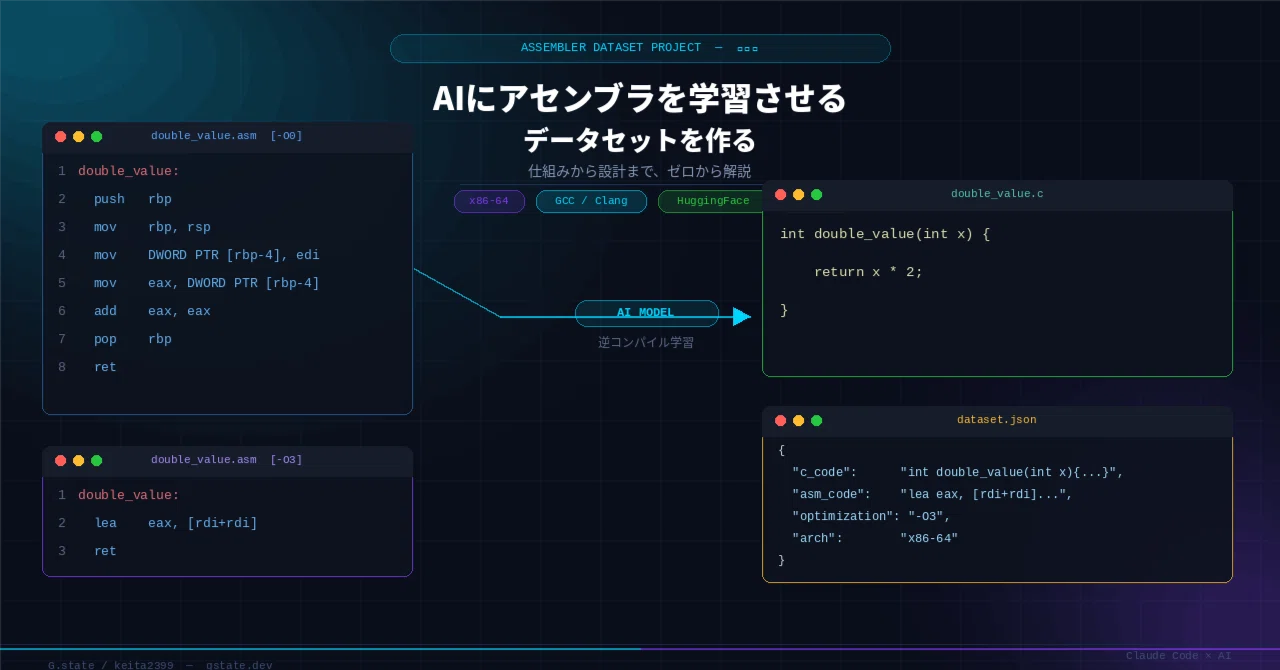1280x670 pixels.
Task: Select the GCC / Clang tag pill
Action: coord(591,201)
